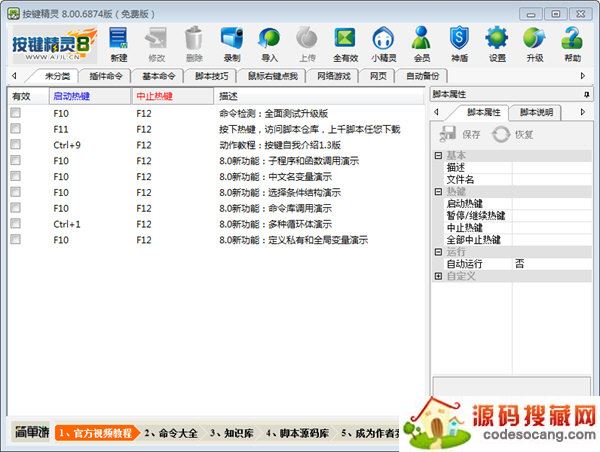600x452 pixels.
Task: Switch to the 脚本技巧 tab
Action: point(211,76)
